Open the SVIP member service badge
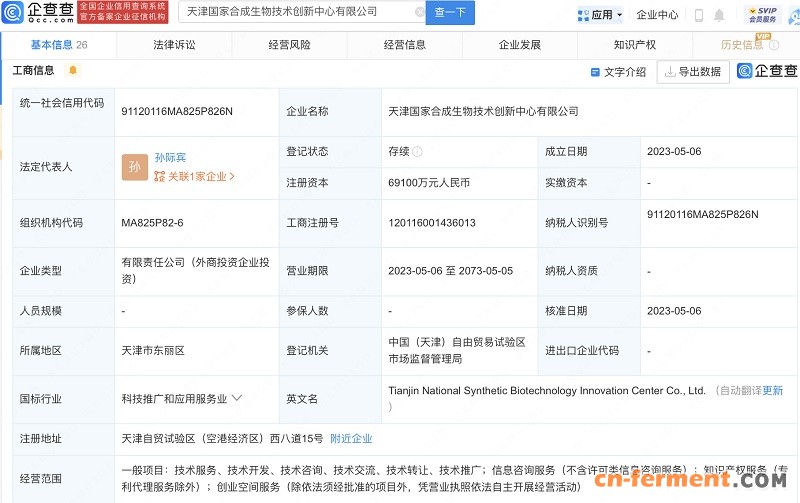Screen dimensions: 800x503 (x=763, y=15)
